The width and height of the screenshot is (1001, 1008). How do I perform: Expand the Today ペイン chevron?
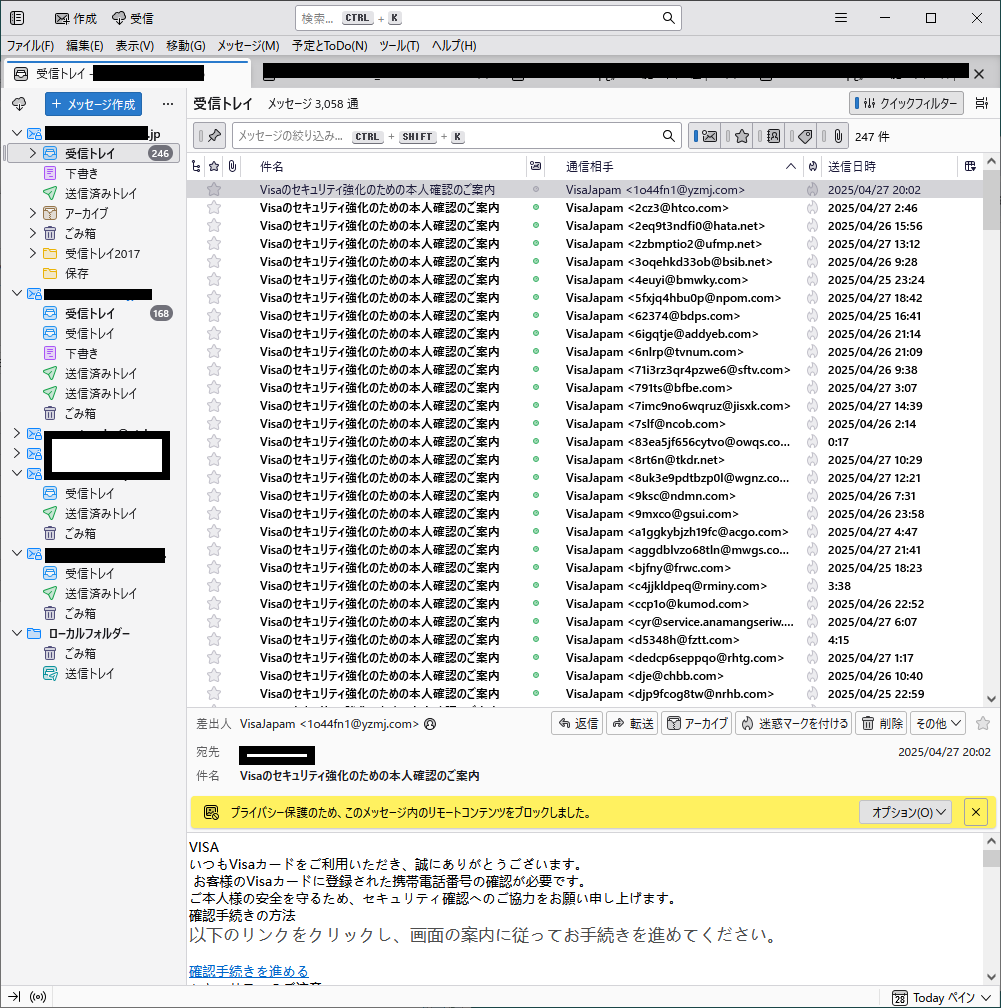[987, 998]
